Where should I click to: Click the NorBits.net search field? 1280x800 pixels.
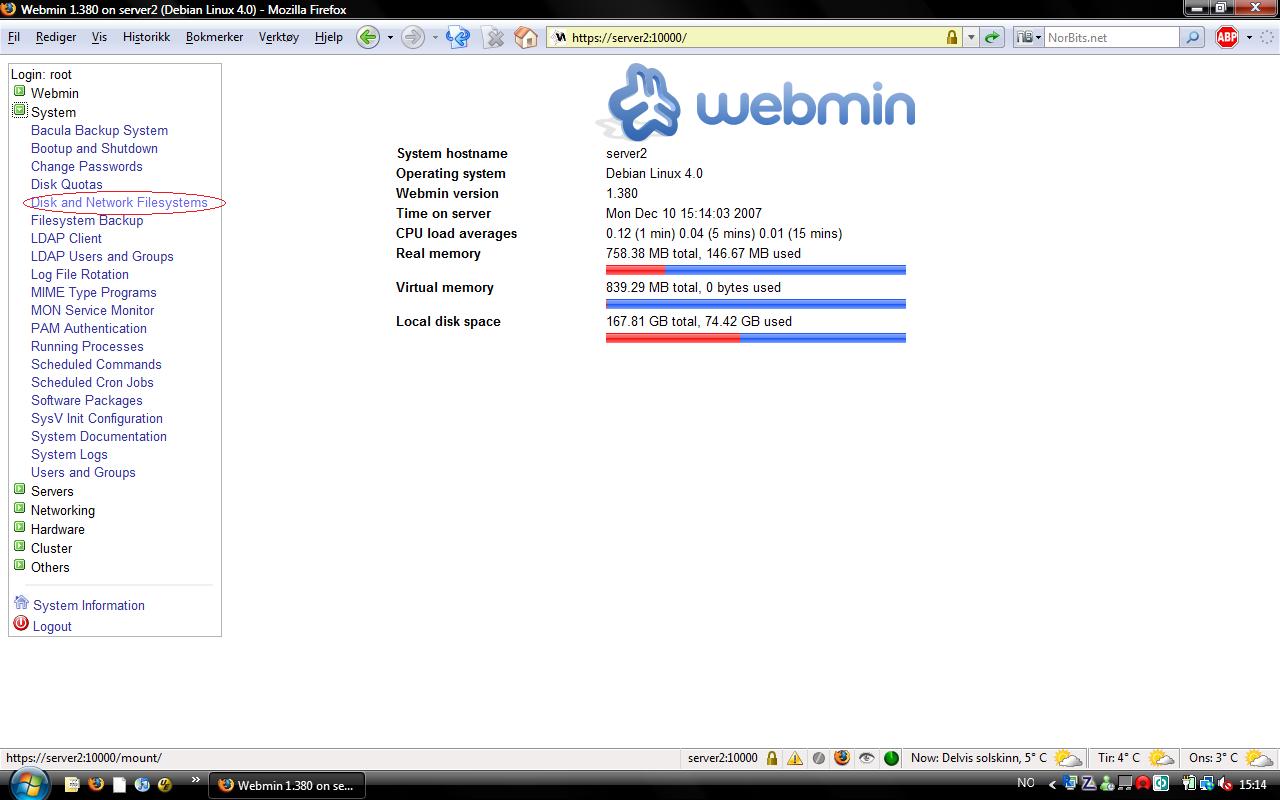pyautogui.click(x=1111, y=37)
